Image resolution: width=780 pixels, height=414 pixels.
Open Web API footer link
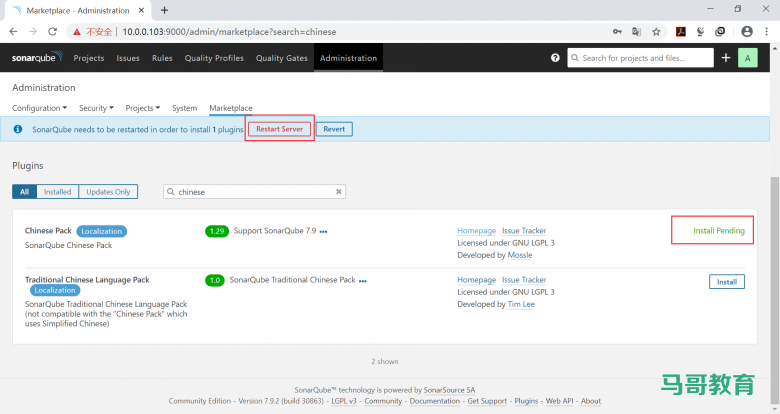[x=560, y=401]
